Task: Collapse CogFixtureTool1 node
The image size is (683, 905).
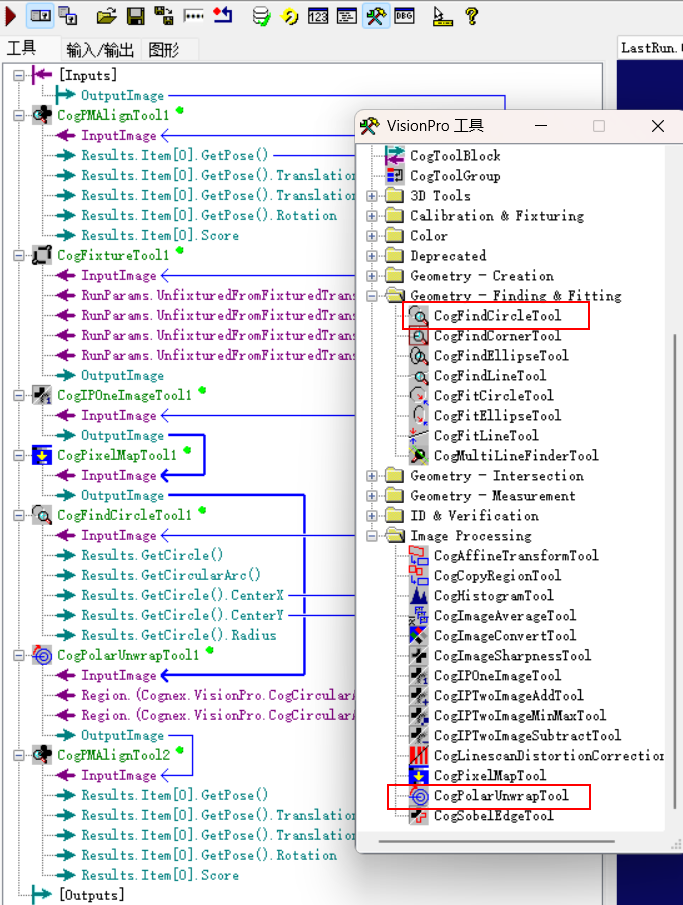Action: pos(19,255)
